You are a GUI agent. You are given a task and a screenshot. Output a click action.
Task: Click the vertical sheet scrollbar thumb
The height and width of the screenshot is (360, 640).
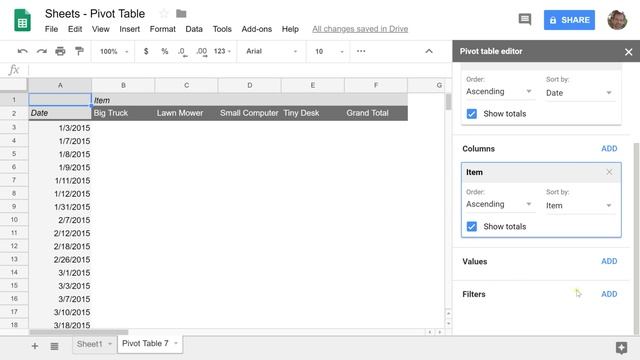[449, 102]
